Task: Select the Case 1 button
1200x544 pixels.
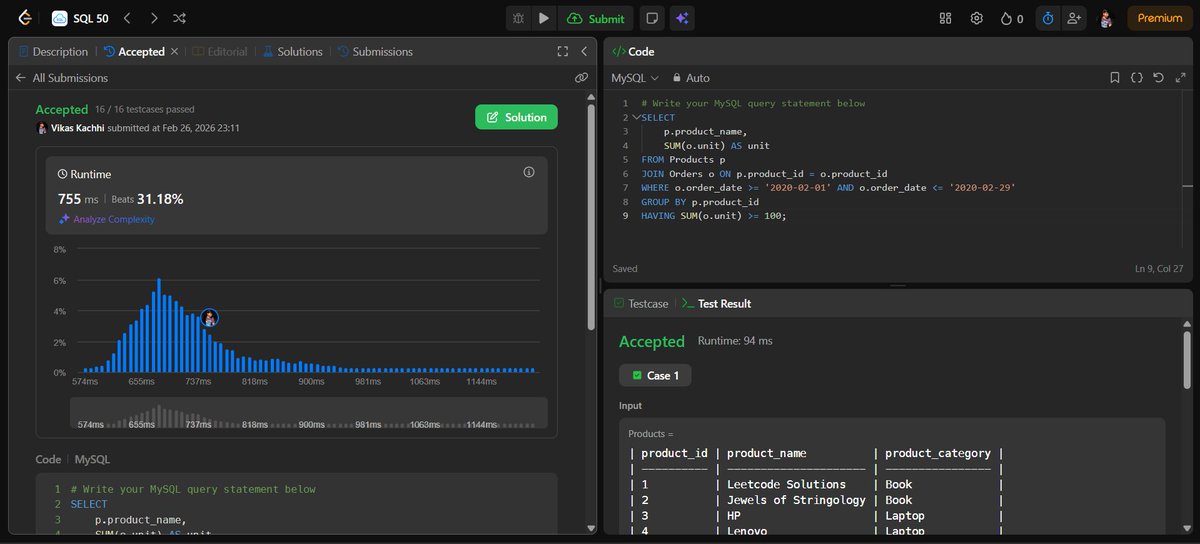Action: point(655,375)
